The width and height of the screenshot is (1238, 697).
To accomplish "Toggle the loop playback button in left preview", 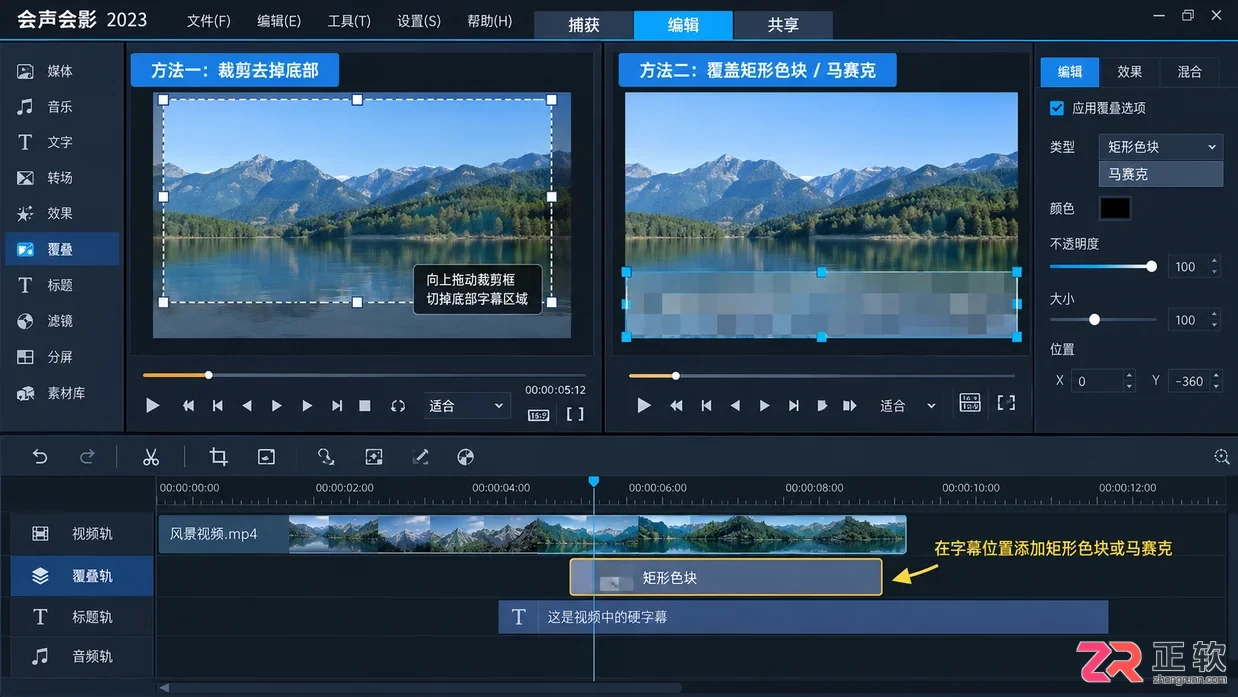I will point(398,406).
